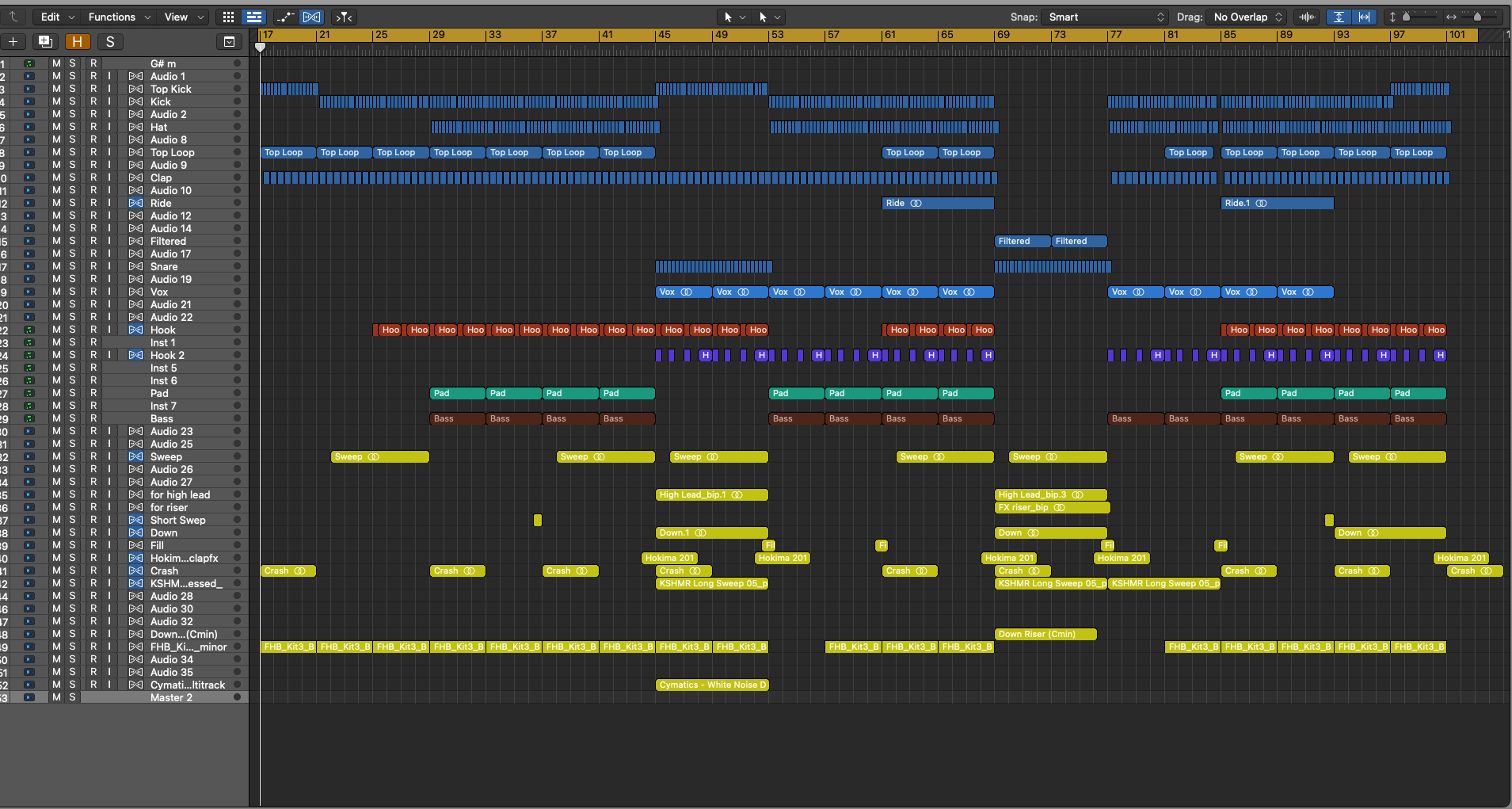
Task: Select the FX riser_bip region
Action: point(1052,507)
